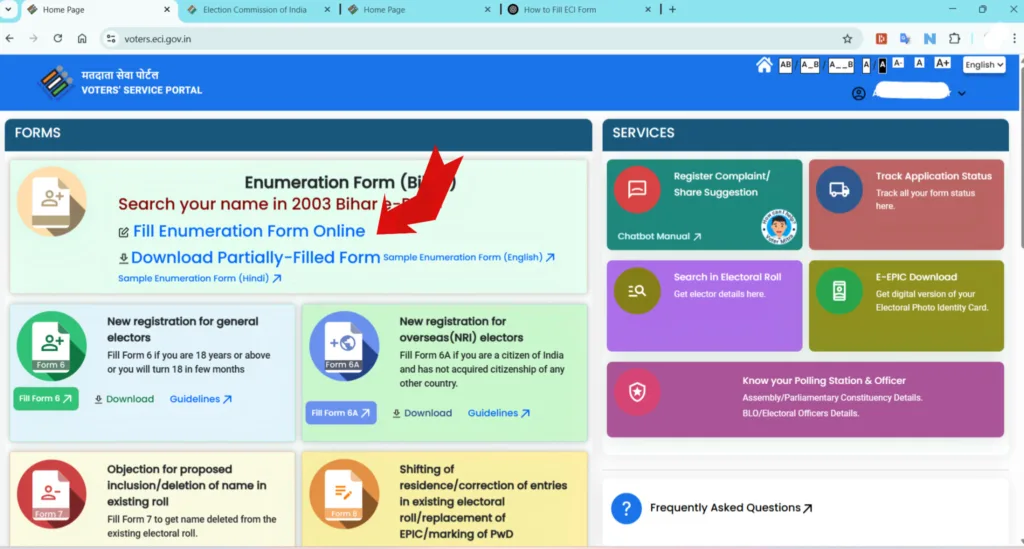Click the blue FAQ question mark icon
The image size is (1024, 549).
(626, 508)
